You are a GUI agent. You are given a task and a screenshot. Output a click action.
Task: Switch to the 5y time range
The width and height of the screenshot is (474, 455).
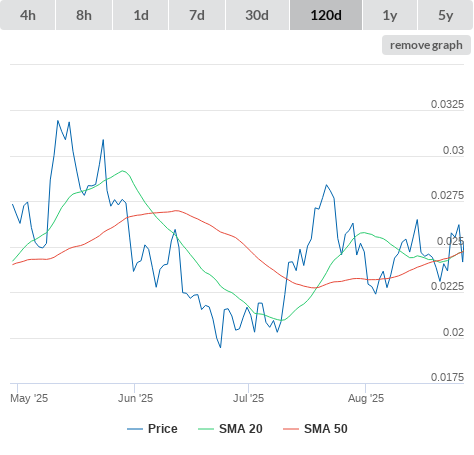(446, 15)
